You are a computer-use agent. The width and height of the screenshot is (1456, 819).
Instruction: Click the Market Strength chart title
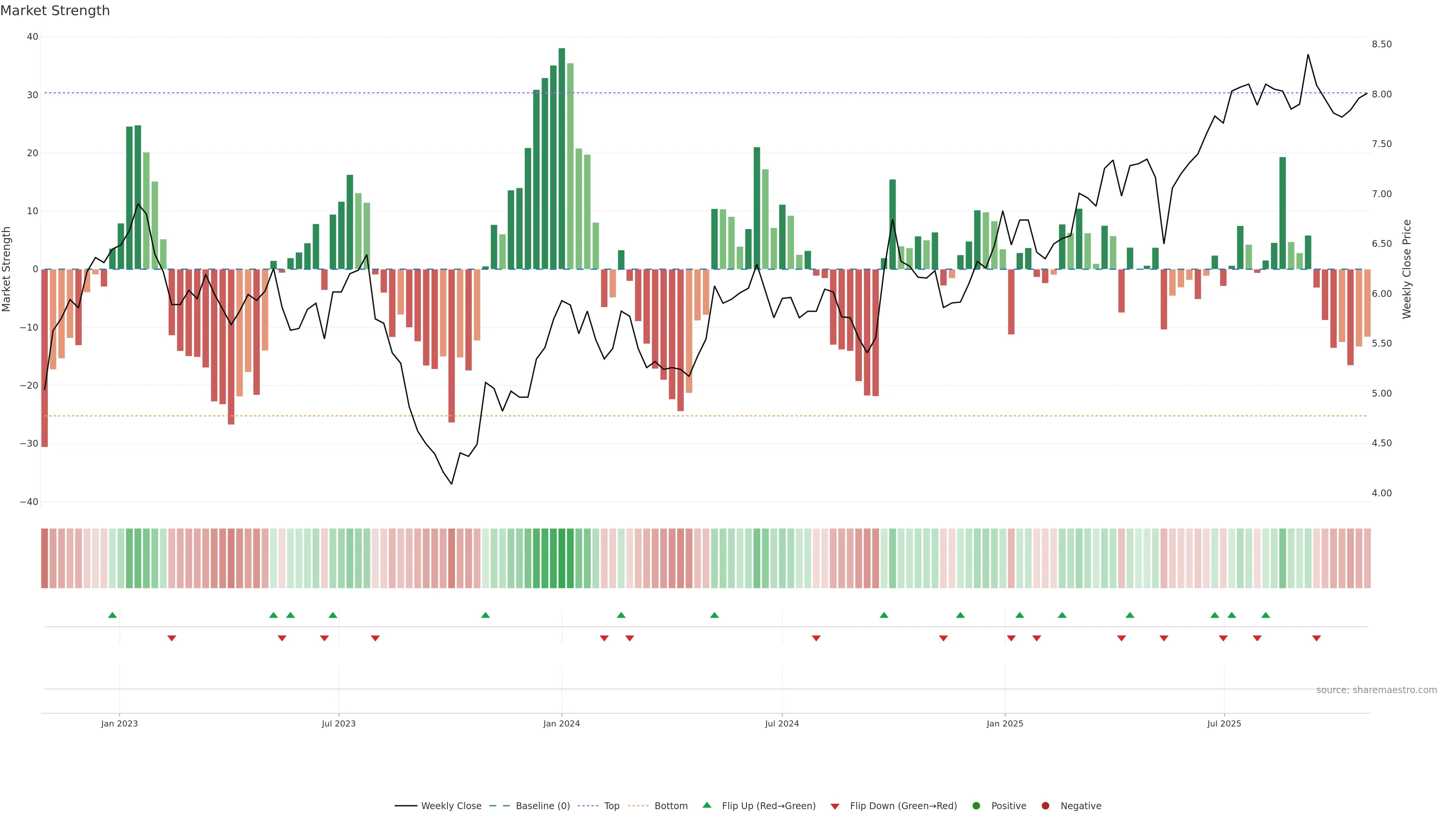55,11
